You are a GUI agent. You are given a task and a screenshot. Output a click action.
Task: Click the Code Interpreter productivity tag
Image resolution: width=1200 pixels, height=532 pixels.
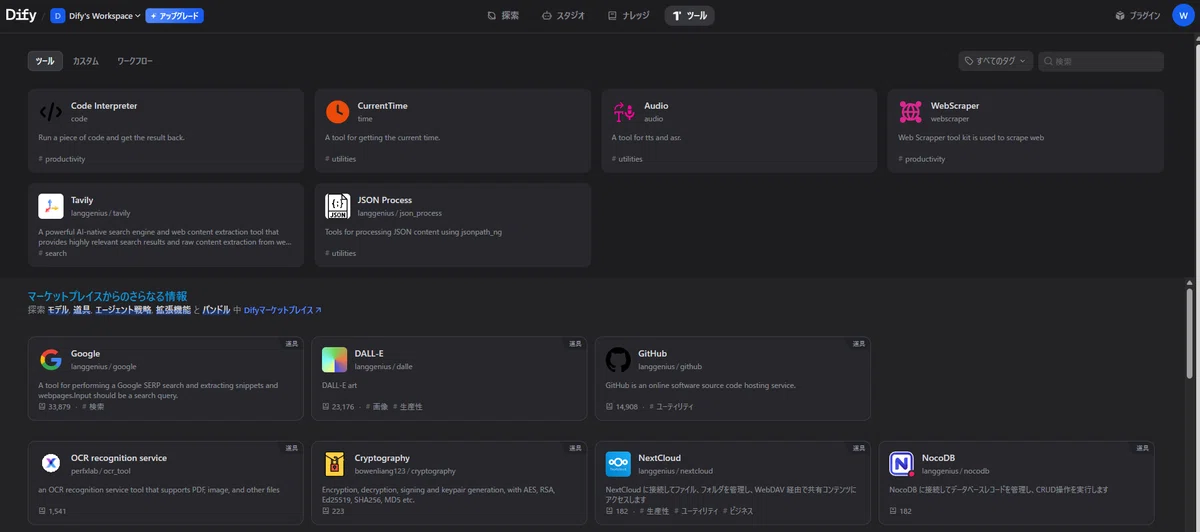(62, 159)
